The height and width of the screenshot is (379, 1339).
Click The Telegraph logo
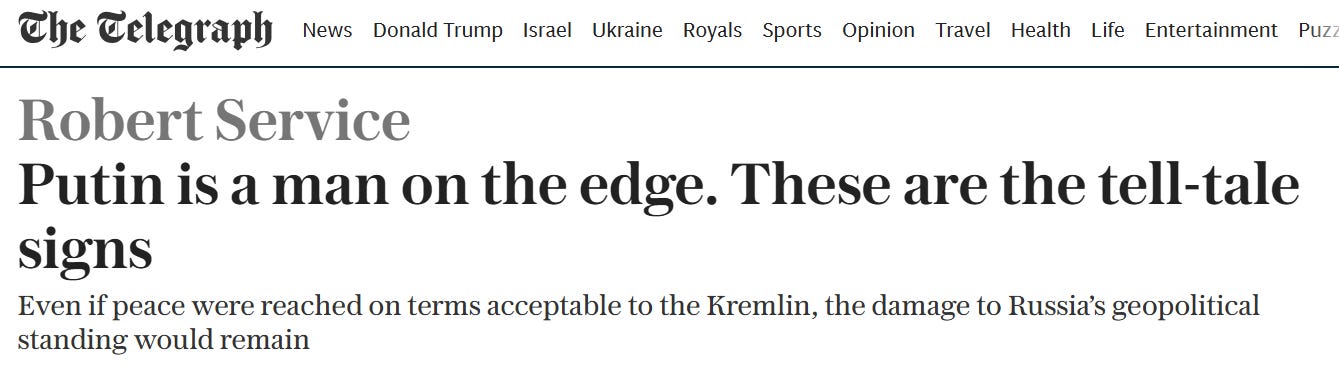(x=145, y=30)
